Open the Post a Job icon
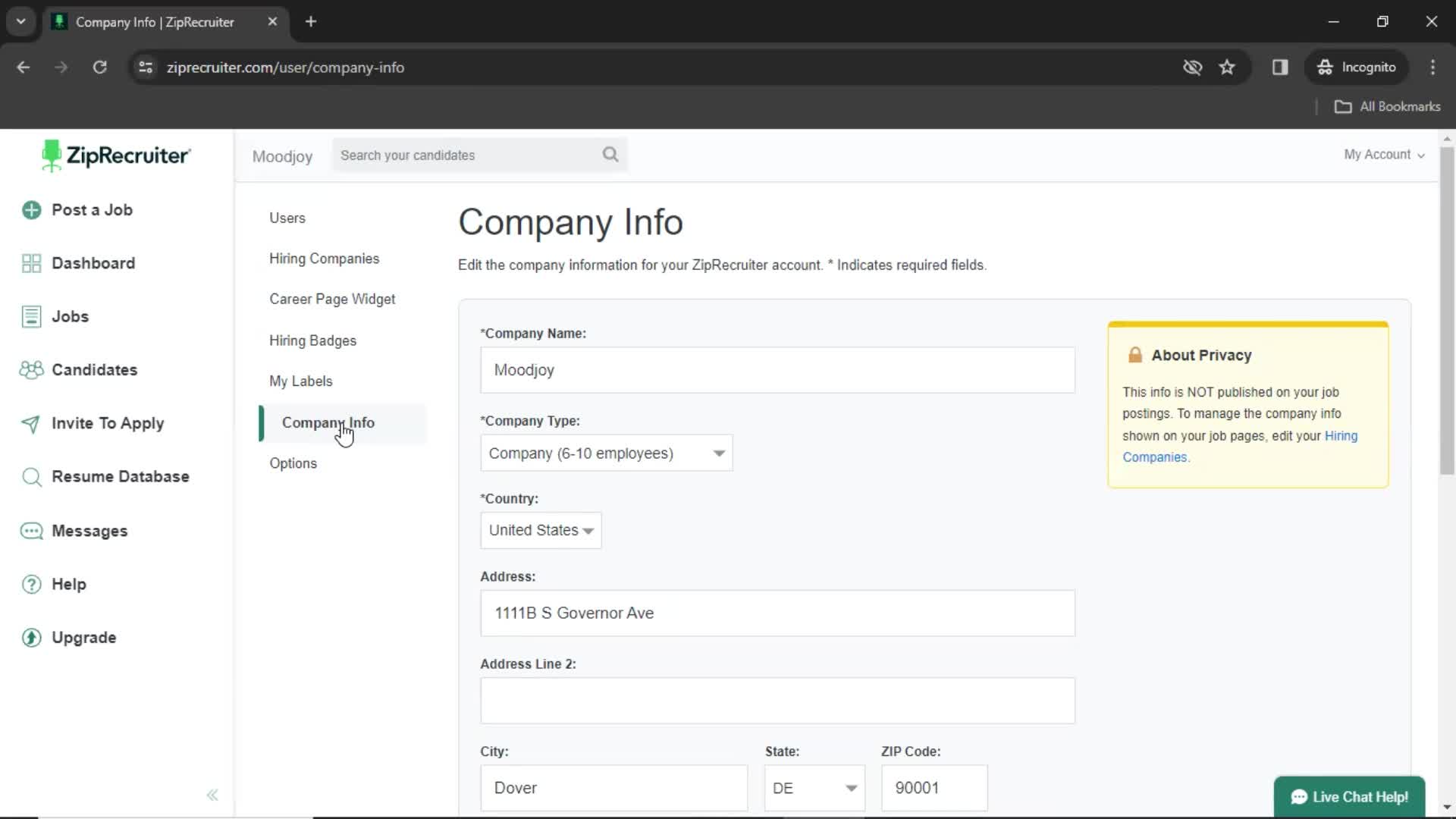Viewport: 1456px width, 819px height. (x=32, y=210)
